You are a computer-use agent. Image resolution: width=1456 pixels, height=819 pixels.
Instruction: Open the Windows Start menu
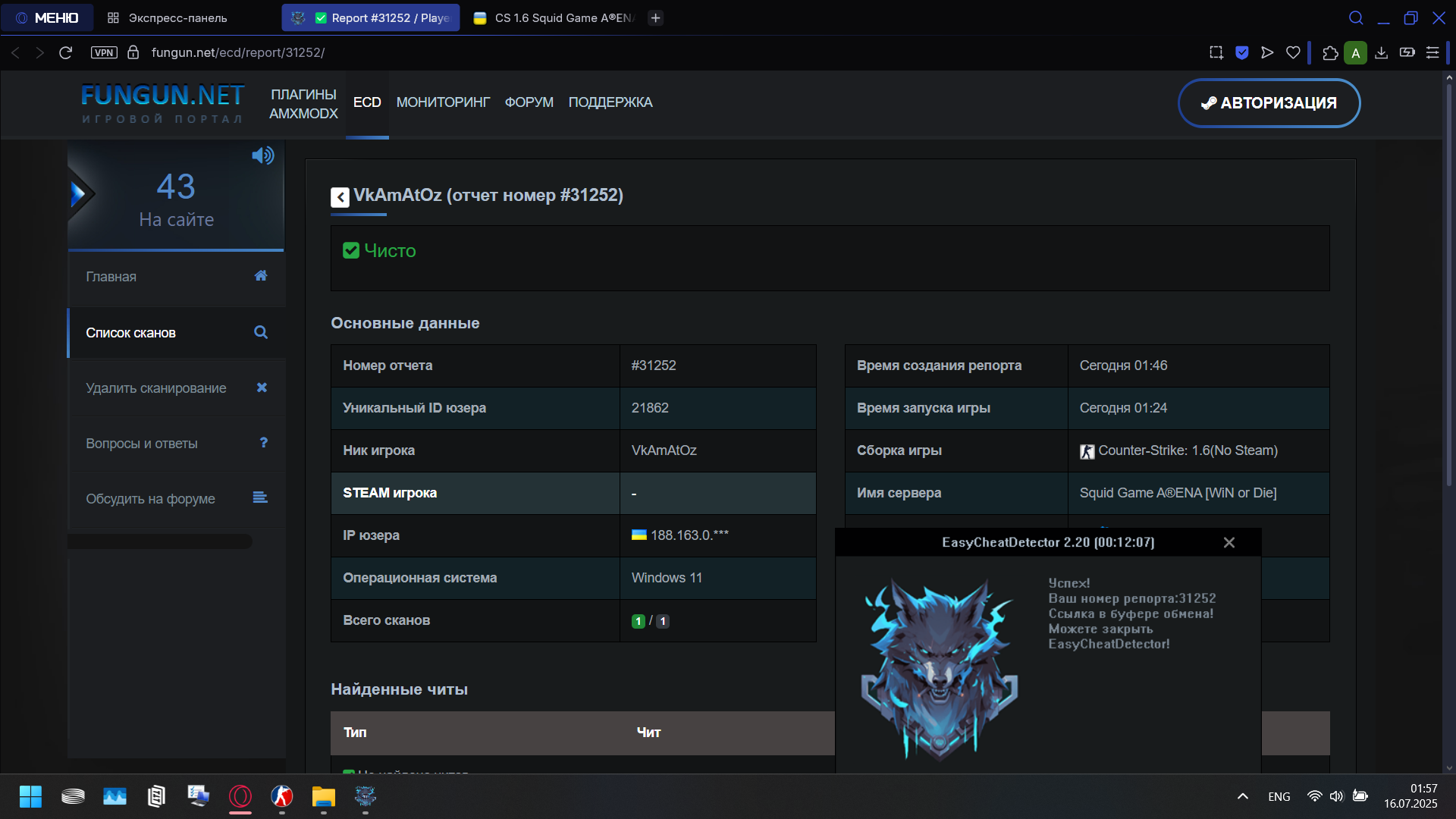(x=30, y=796)
